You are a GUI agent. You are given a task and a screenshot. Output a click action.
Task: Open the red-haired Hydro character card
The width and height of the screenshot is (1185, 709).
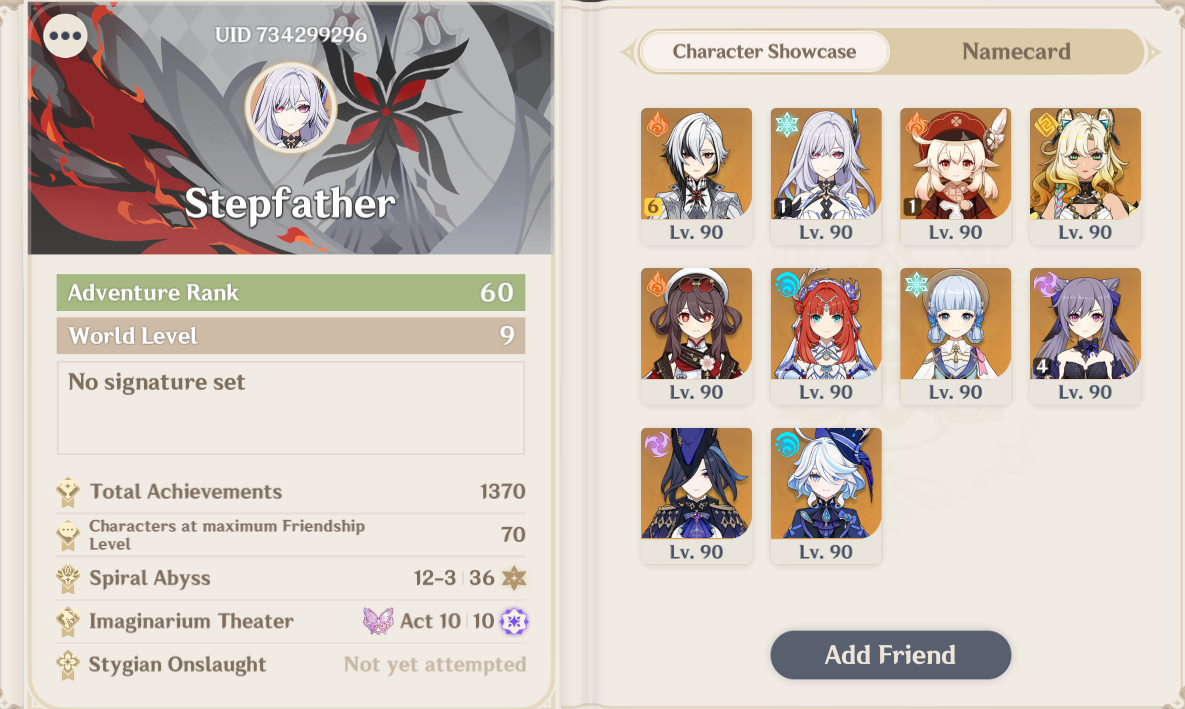click(825, 336)
